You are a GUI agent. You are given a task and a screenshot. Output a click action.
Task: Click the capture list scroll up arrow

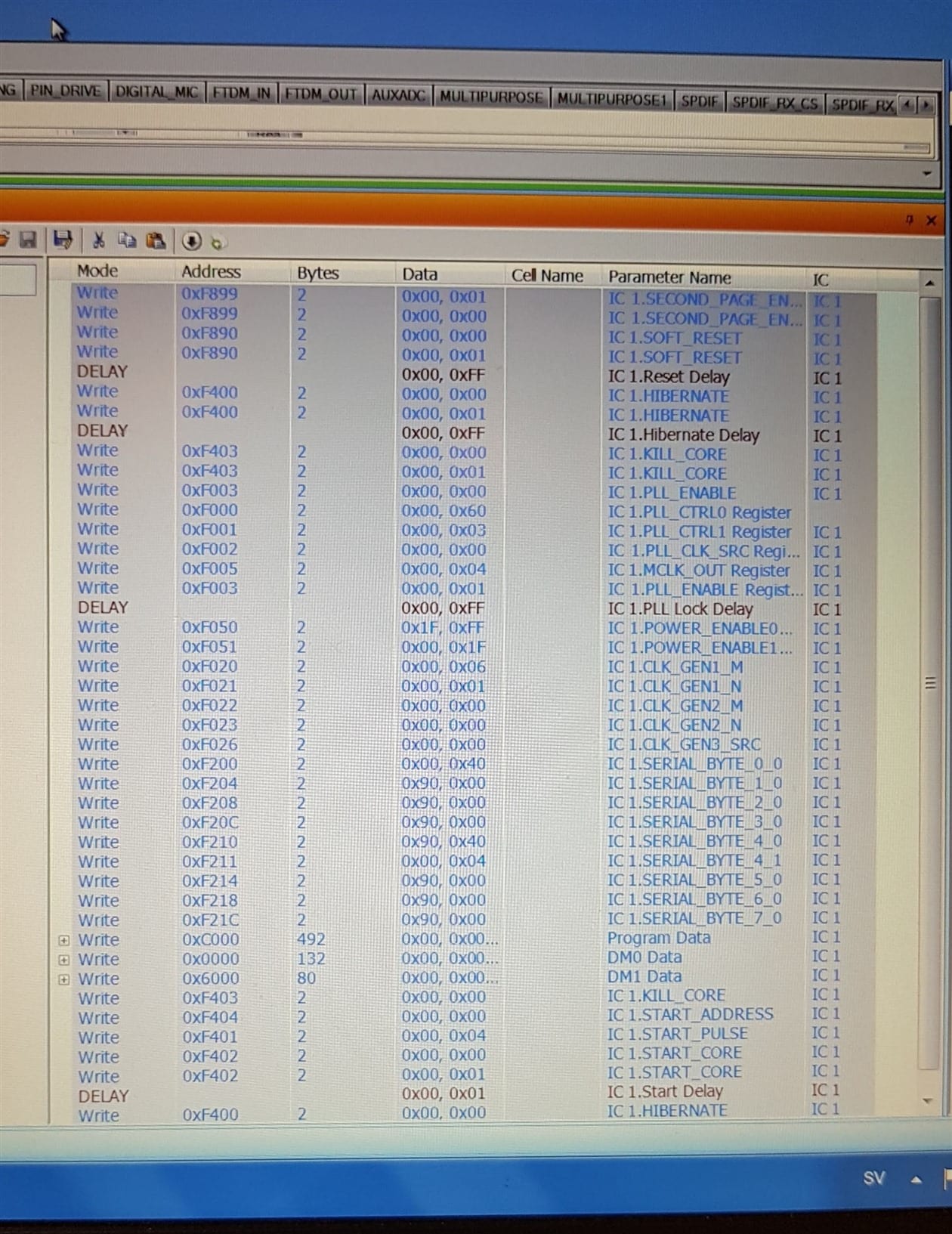click(930, 283)
